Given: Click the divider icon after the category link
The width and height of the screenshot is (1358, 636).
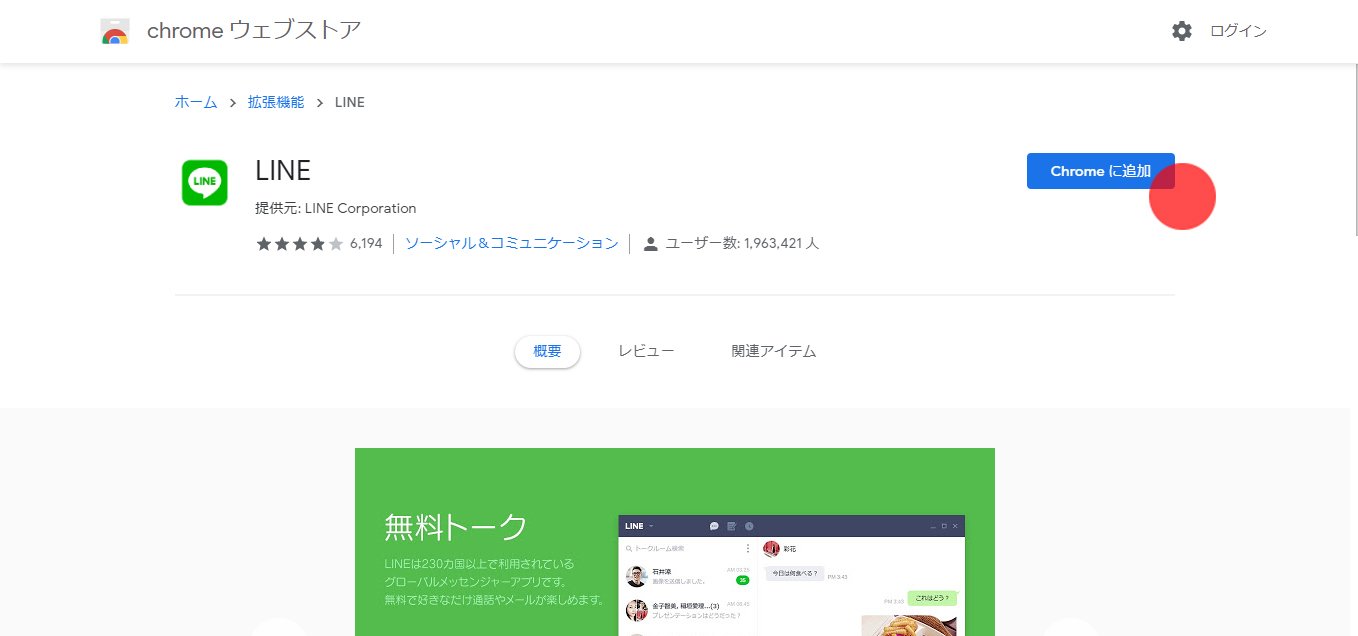Looking at the screenshot, I should point(630,242).
